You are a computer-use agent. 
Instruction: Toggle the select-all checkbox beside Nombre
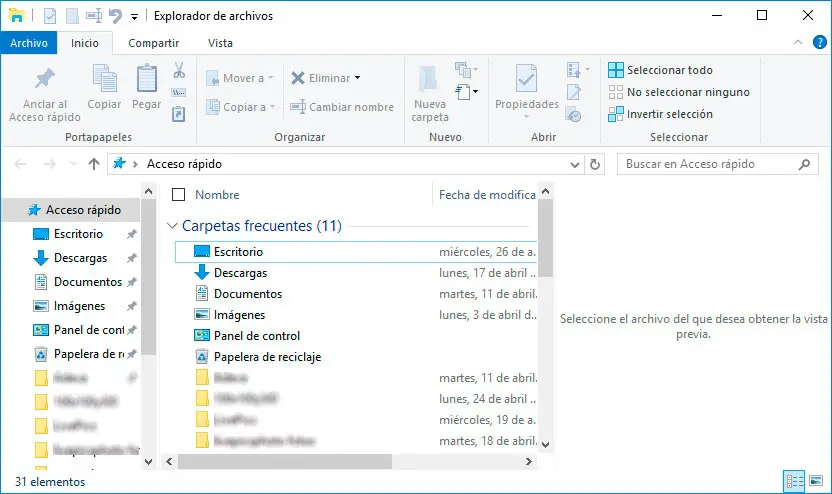178,195
